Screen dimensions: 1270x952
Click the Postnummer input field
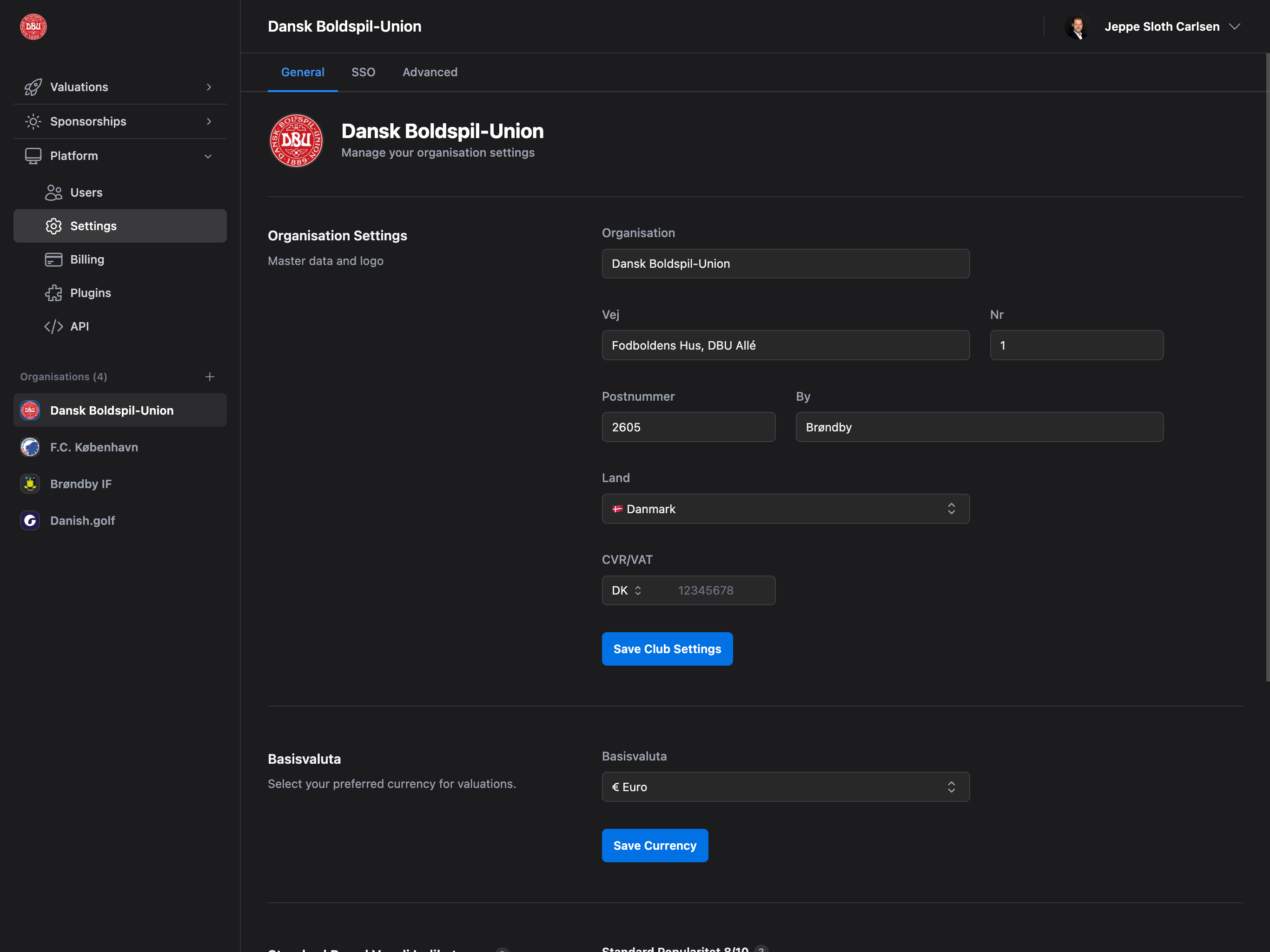point(688,427)
